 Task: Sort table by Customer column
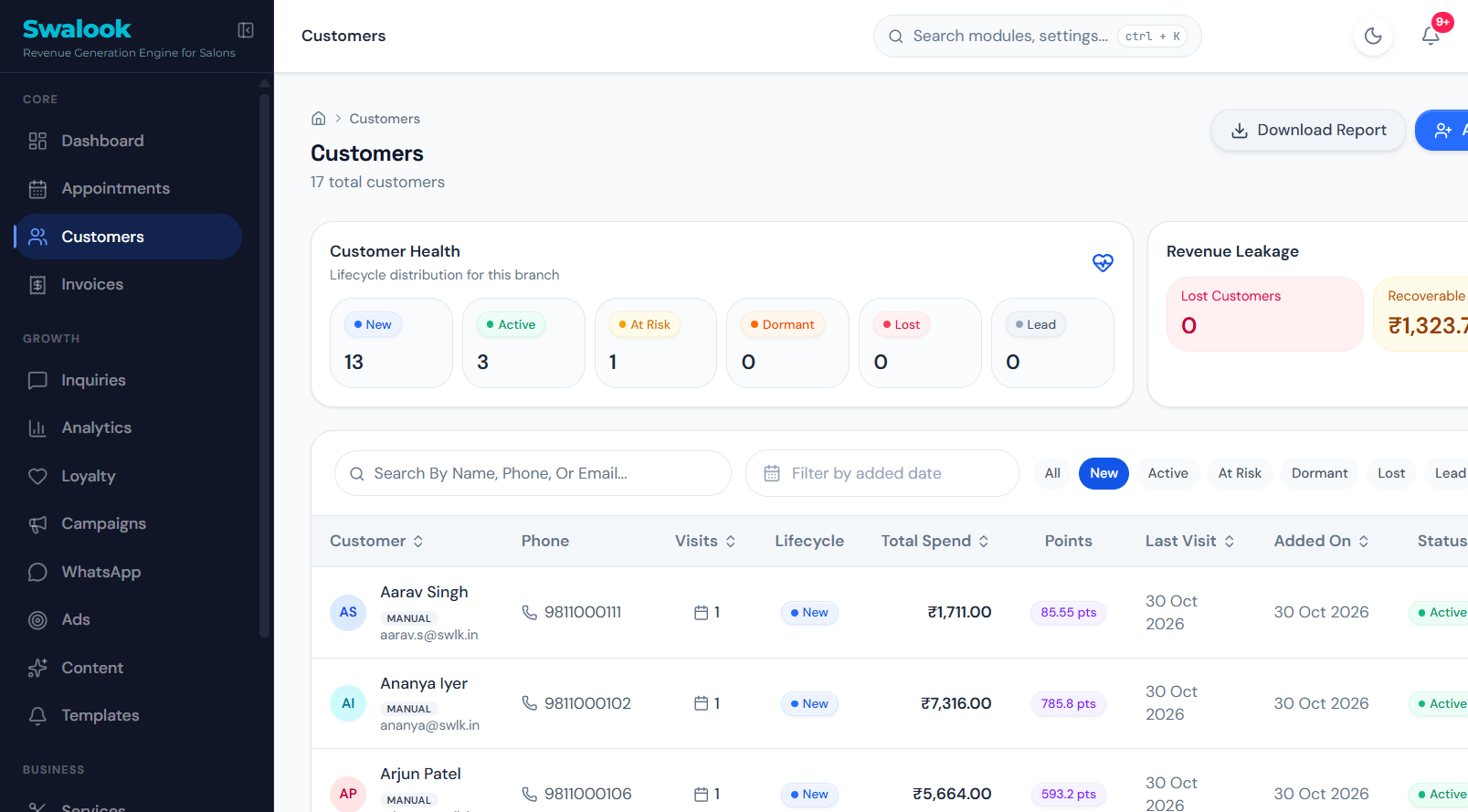(376, 541)
